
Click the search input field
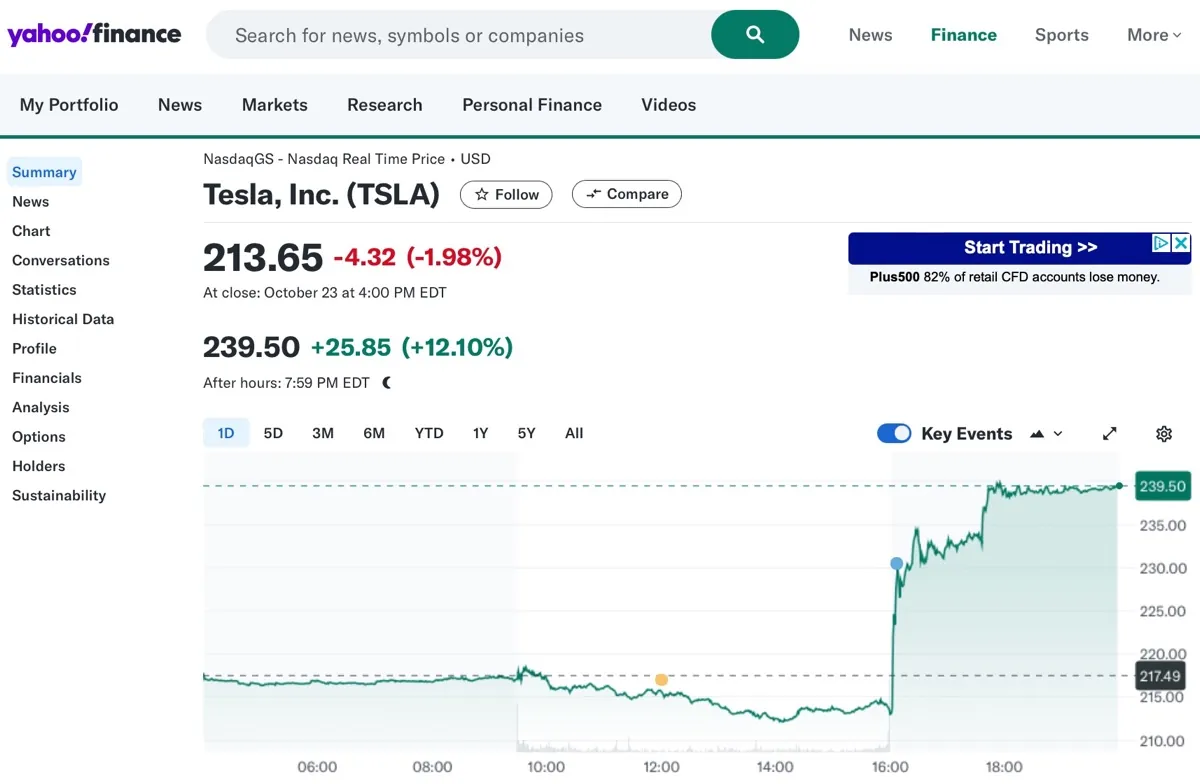click(450, 34)
